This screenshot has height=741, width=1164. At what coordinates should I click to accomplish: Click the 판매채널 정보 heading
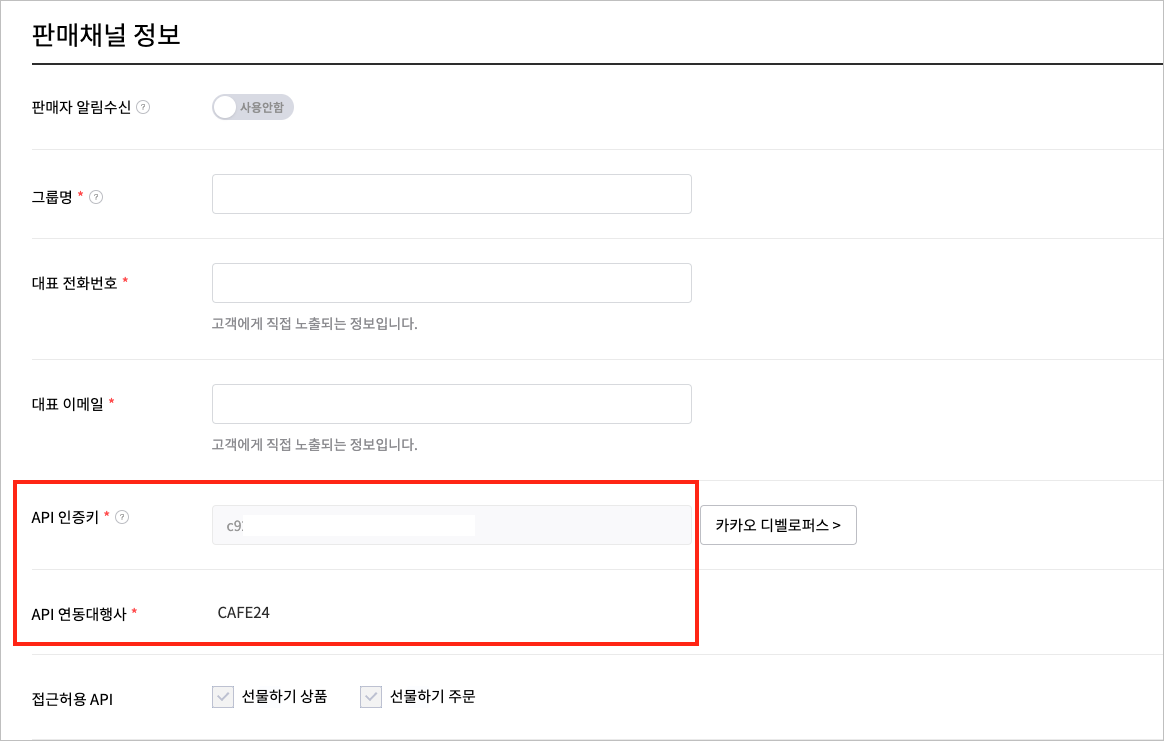[x=106, y=35]
